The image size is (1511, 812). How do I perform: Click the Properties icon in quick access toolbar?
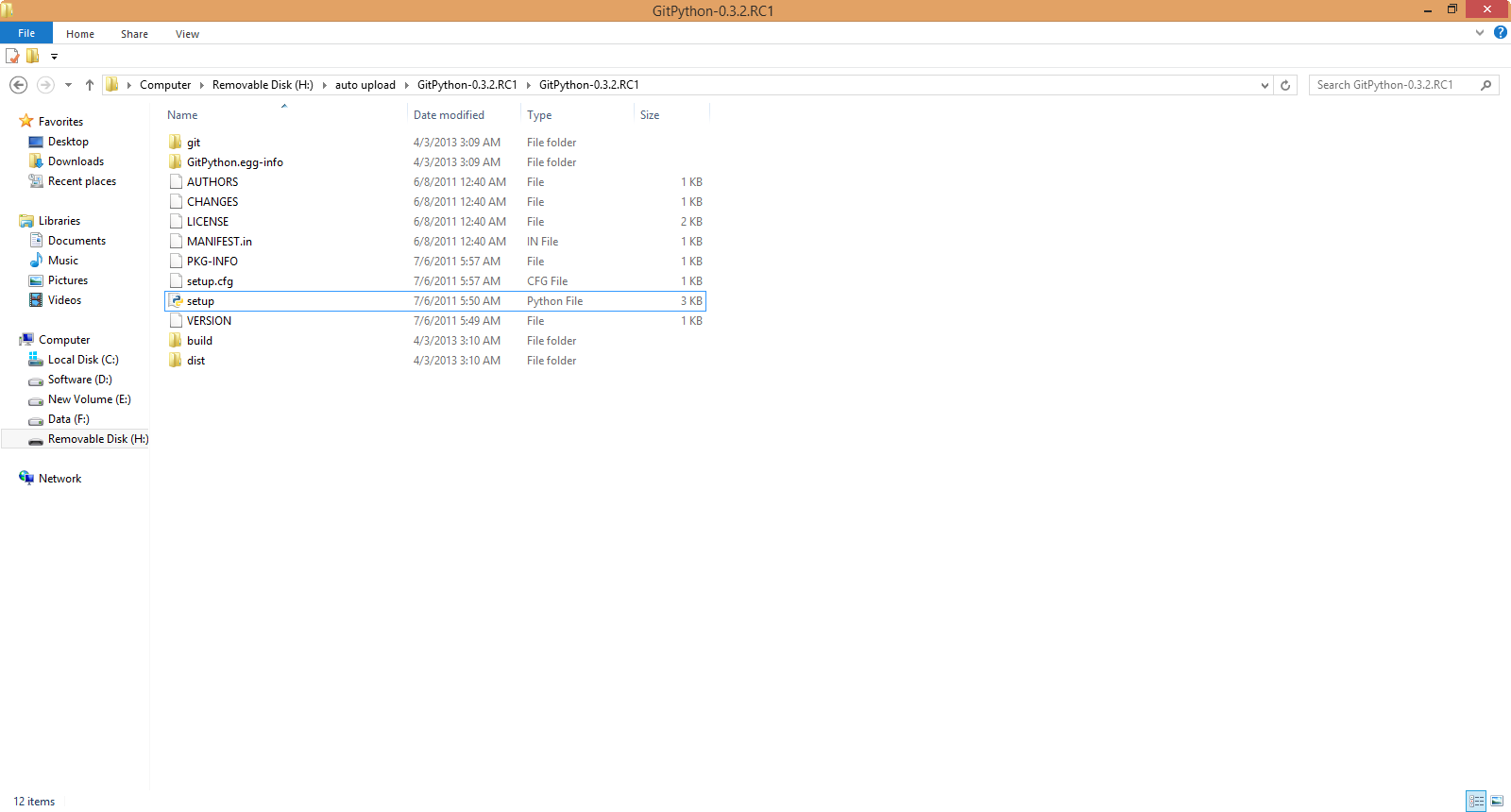click(x=12, y=56)
